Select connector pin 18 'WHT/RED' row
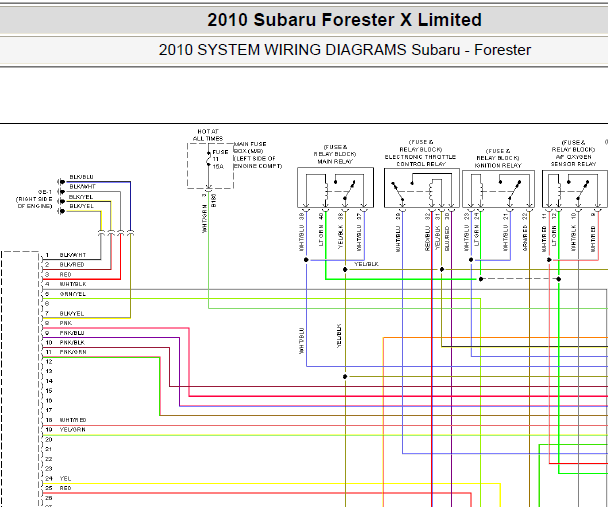Screen dimensions: 608x507 tap(65, 420)
